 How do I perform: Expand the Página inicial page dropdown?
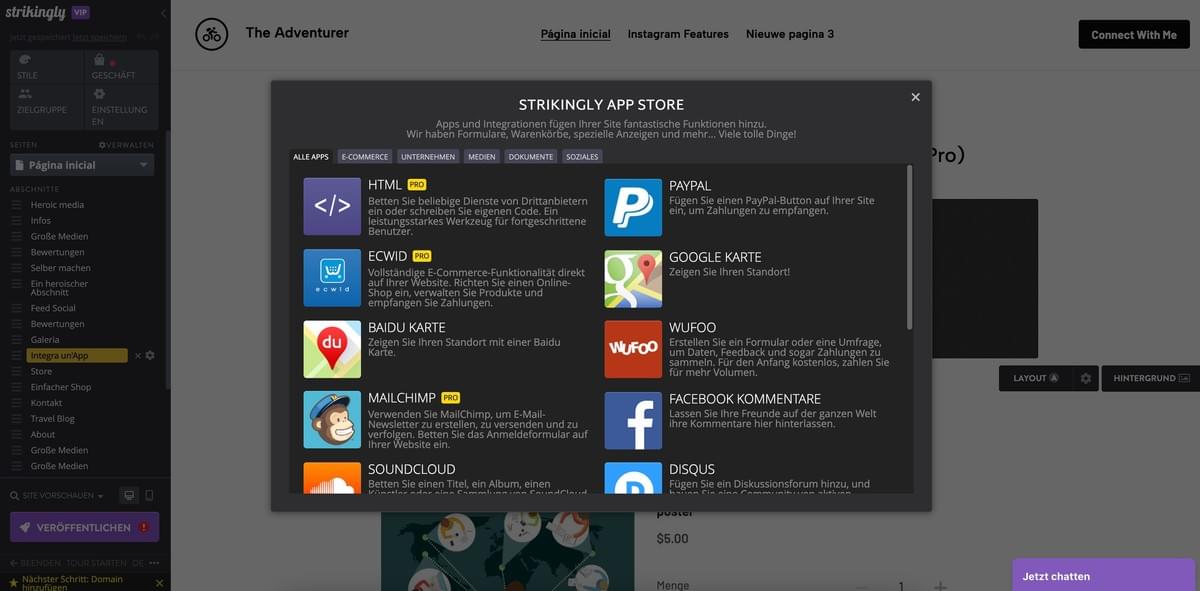(x=82, y=165)
